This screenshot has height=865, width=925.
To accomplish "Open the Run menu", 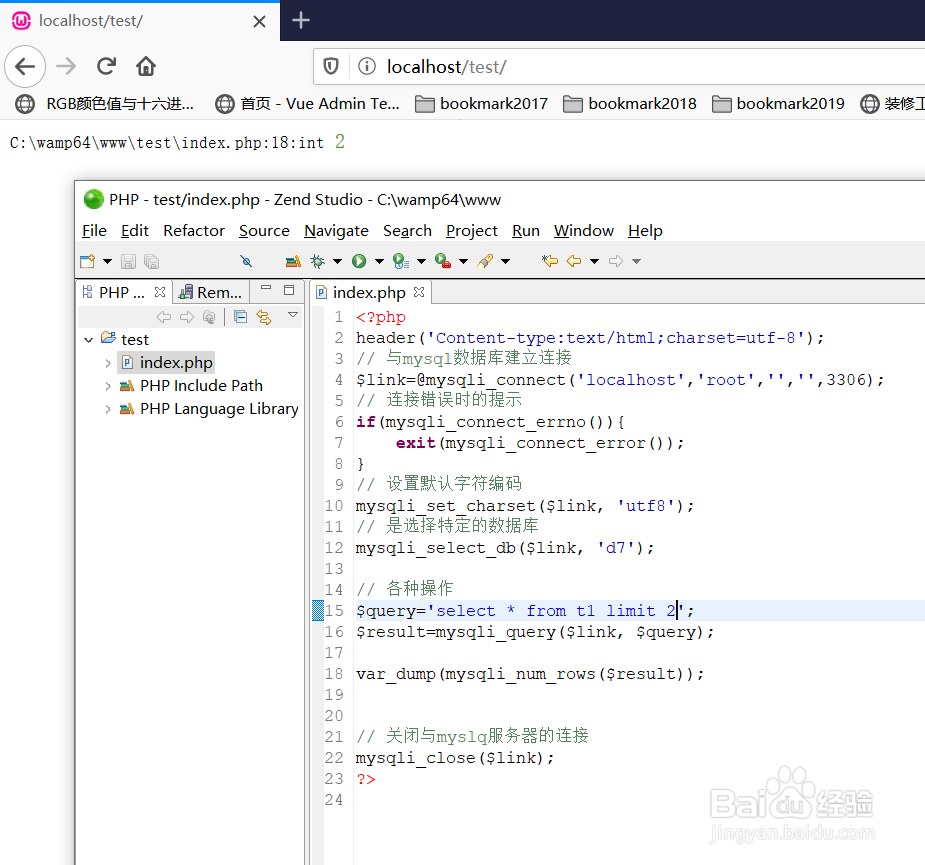I will click(526, 231).
